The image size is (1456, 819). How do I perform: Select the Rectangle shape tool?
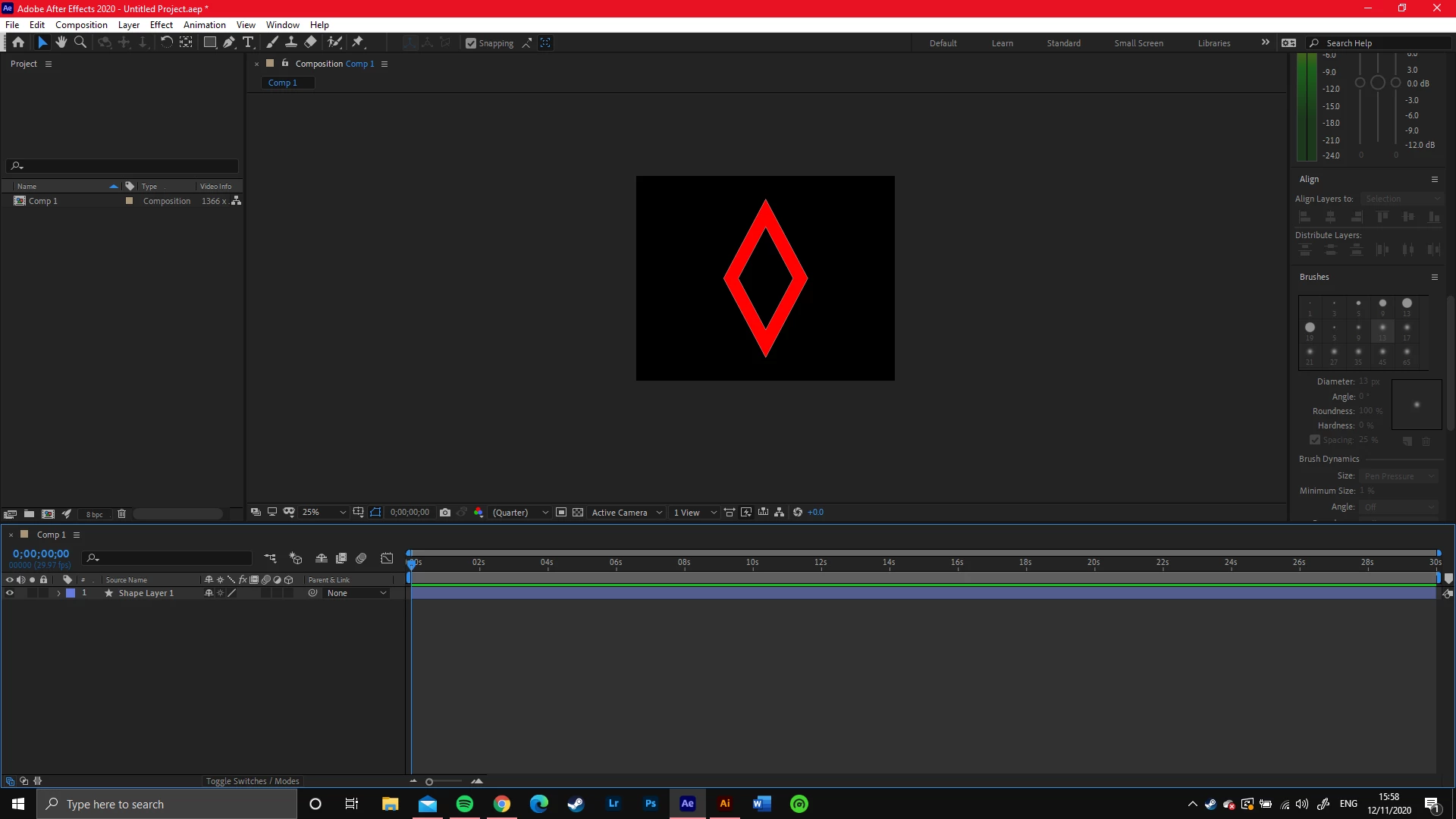pos(210,42)
